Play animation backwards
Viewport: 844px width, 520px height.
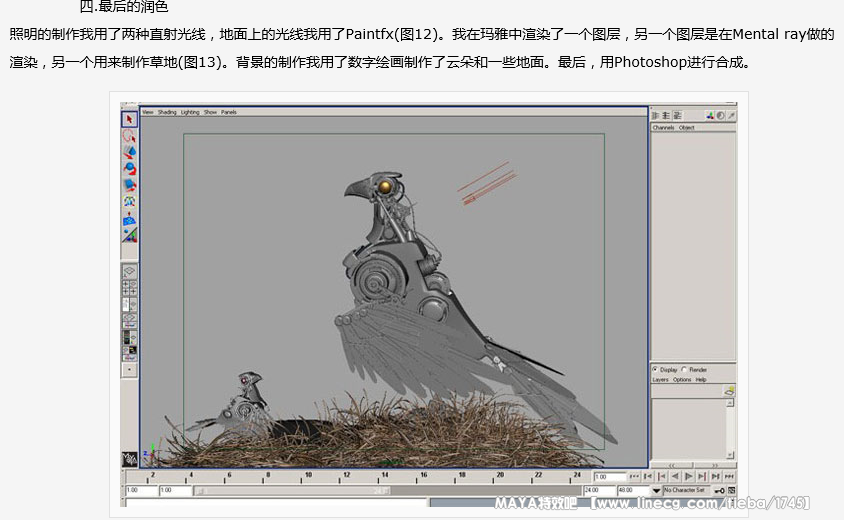click(675, 476)
